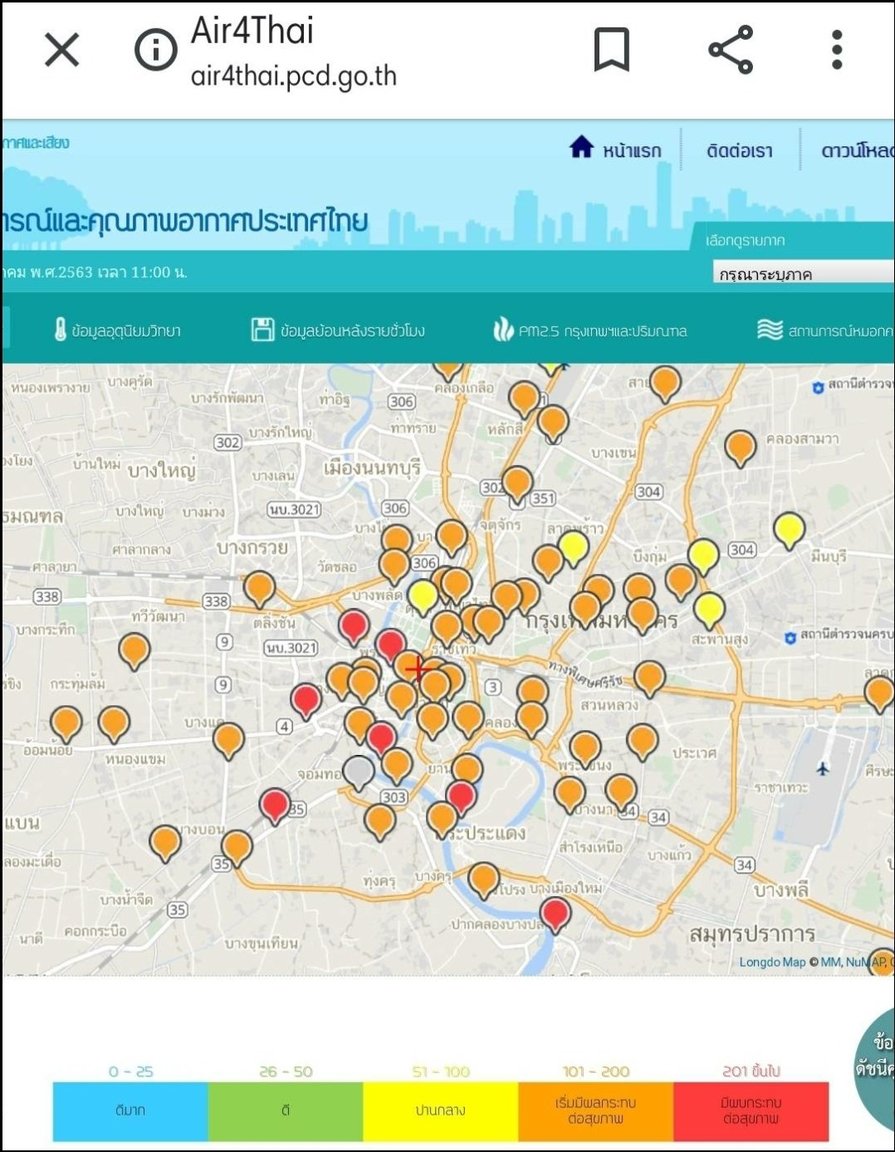Click the PM2.5 flame icon

point(503,330)
